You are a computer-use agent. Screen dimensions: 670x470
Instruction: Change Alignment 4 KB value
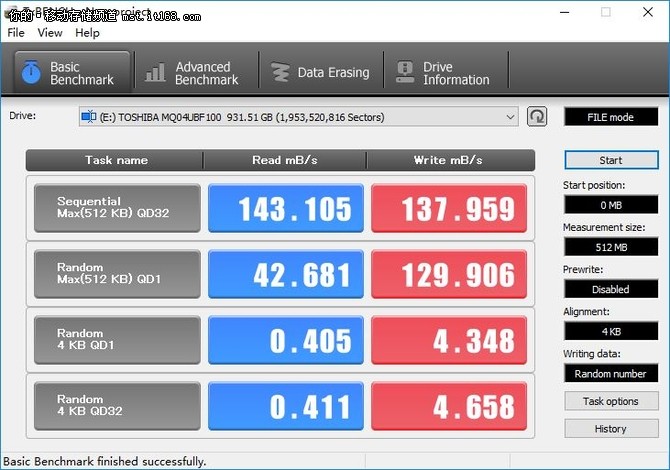611,331
